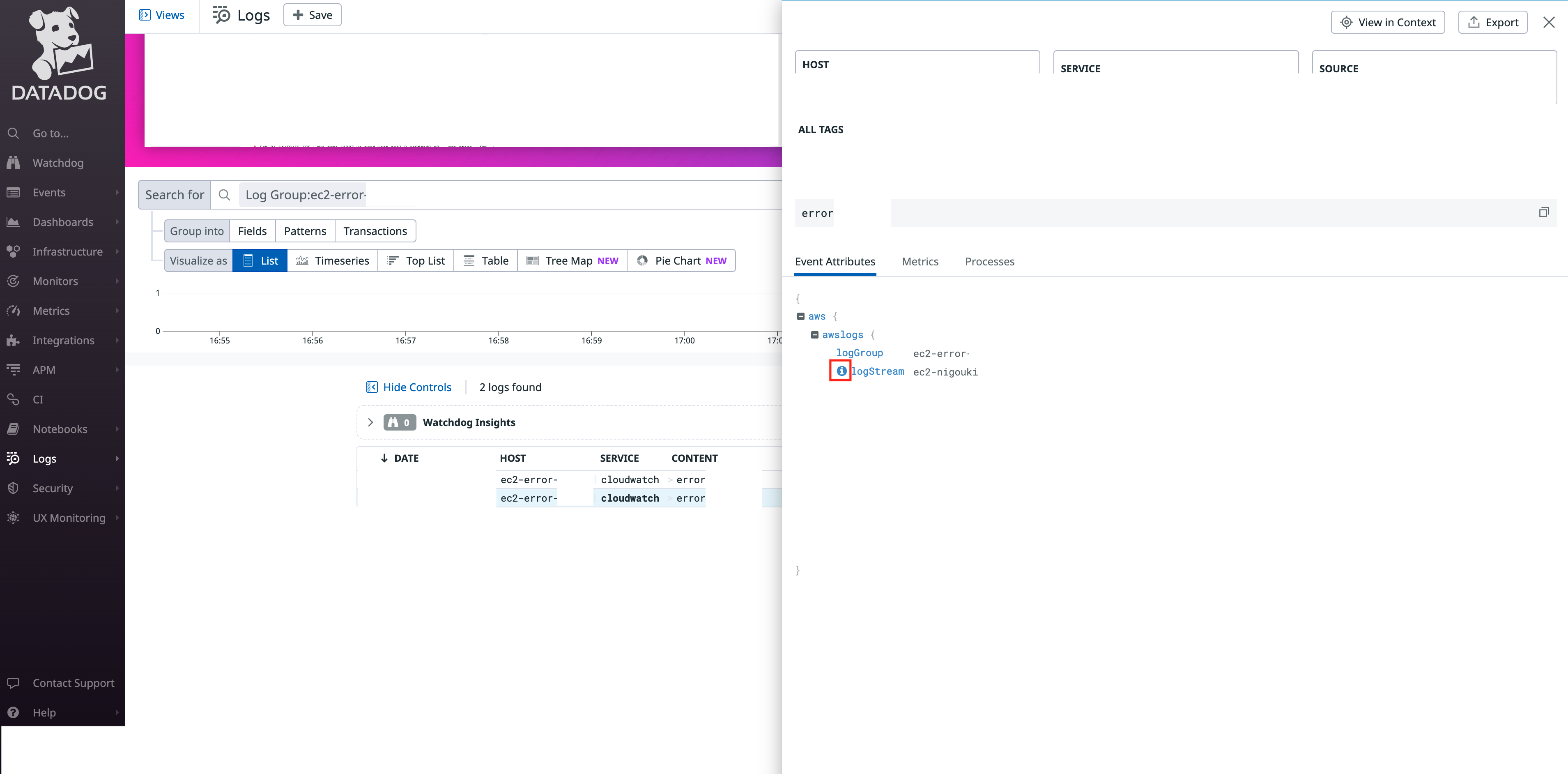This screenshot has width=1568, height=774.
Task: Switch visualization to Timeseries
Action: click(333, 260)
